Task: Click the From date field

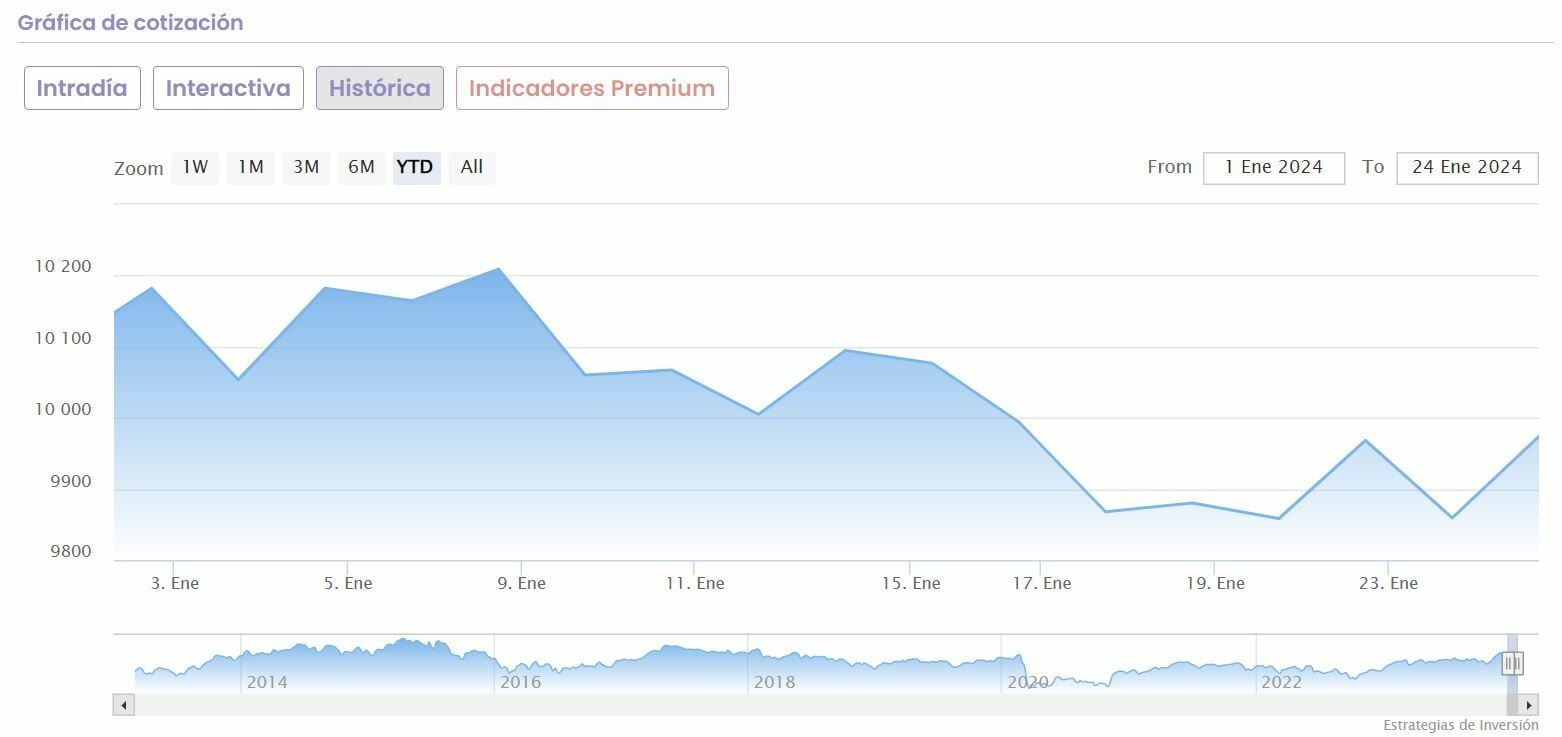Action: (1273, 167)
